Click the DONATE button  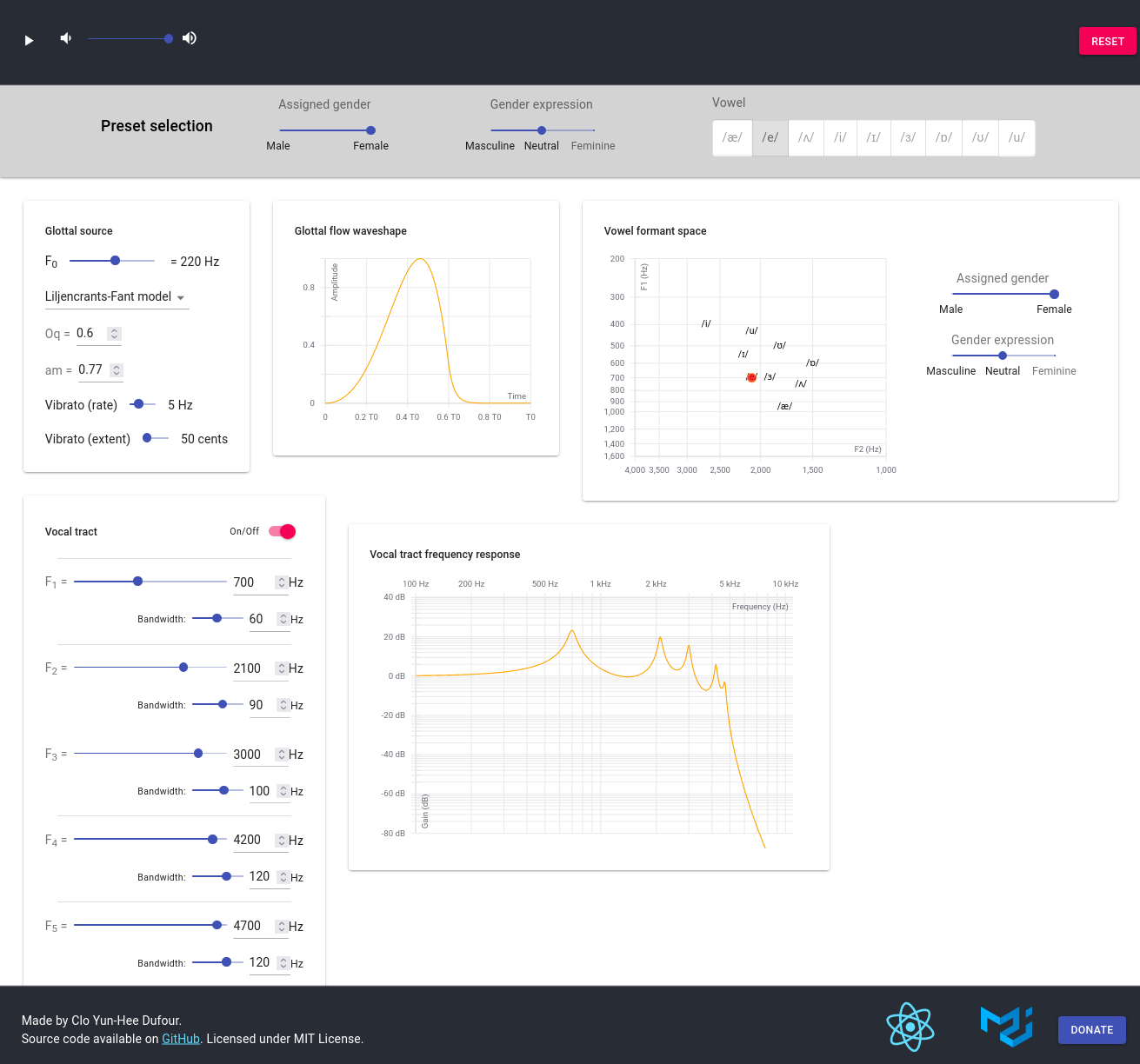click(1092, 1030)
